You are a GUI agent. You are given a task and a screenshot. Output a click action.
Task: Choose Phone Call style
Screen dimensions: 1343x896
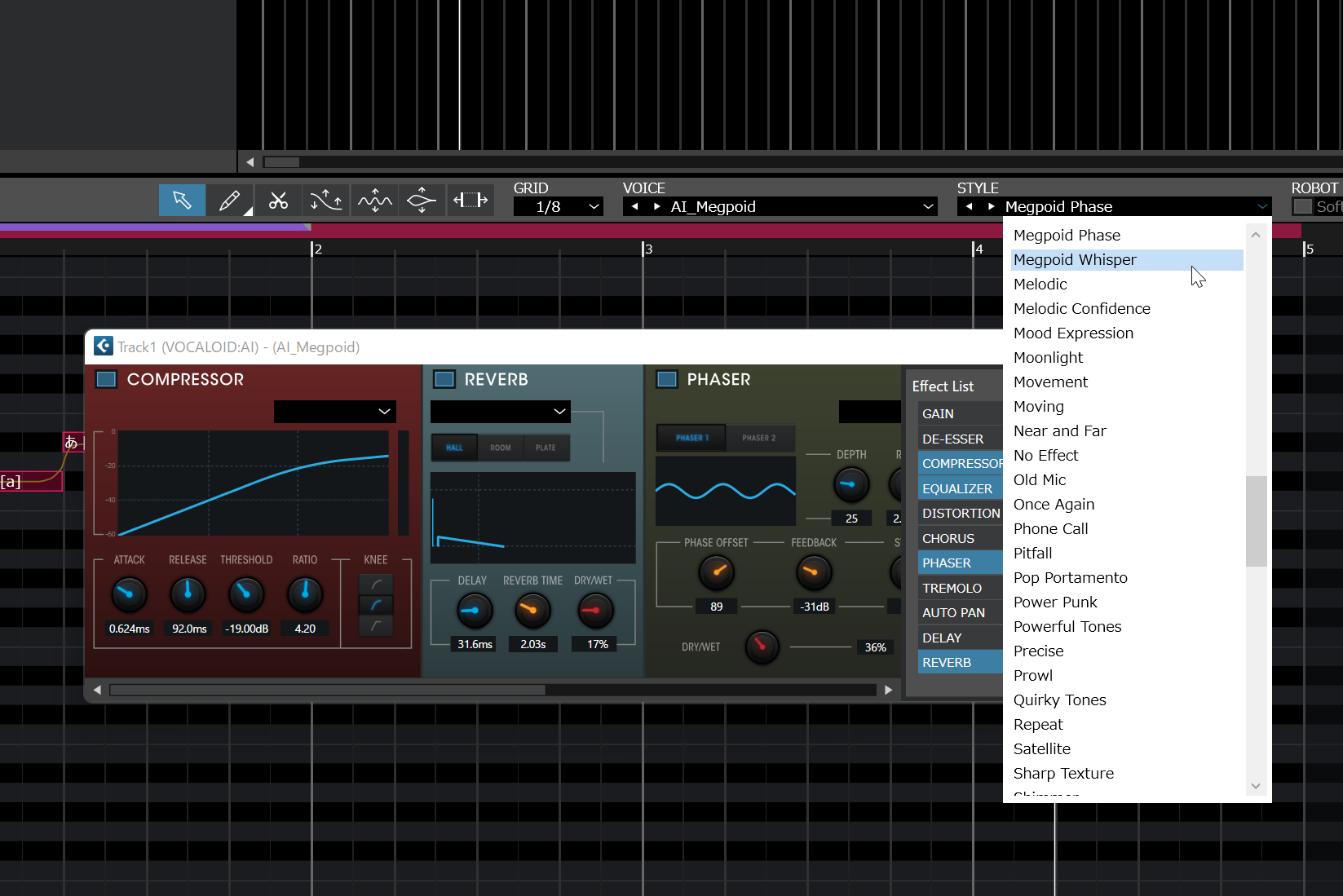pyautogui.click(x=1127, y=529)
